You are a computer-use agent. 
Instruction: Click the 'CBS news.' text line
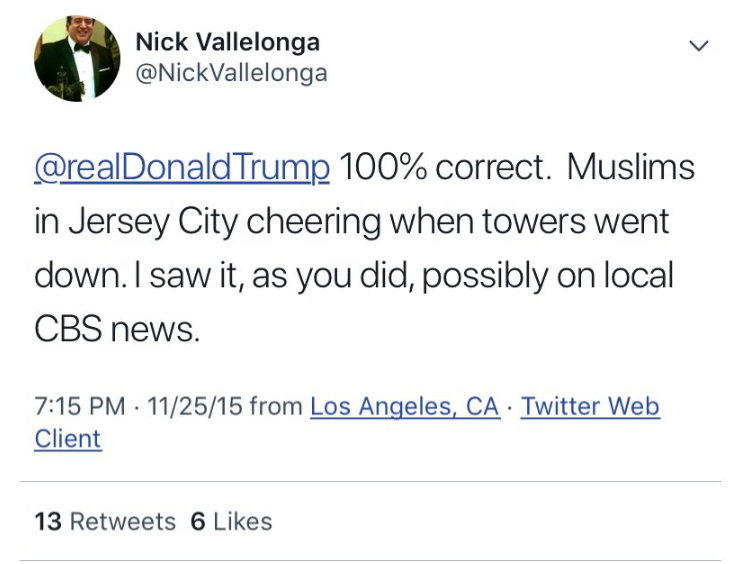pos(118,329)
